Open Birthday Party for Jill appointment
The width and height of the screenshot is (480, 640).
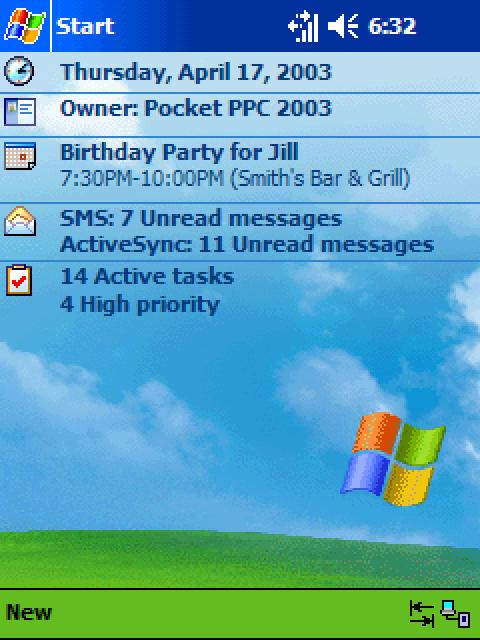[179, 152]
